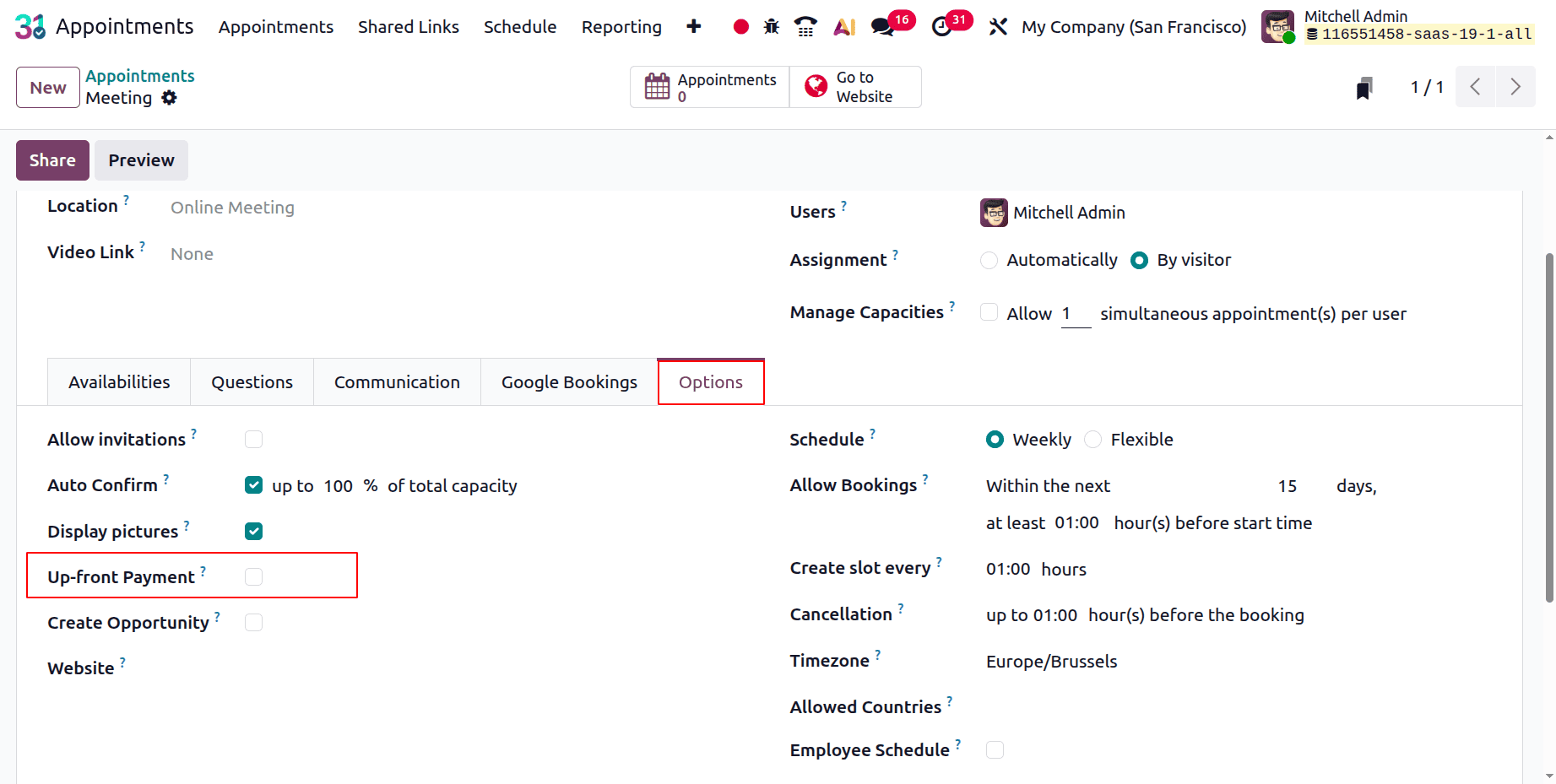Uncheck the Display pictures checkbox
Screen dimensions: 1556x784
tap(253, 532)
